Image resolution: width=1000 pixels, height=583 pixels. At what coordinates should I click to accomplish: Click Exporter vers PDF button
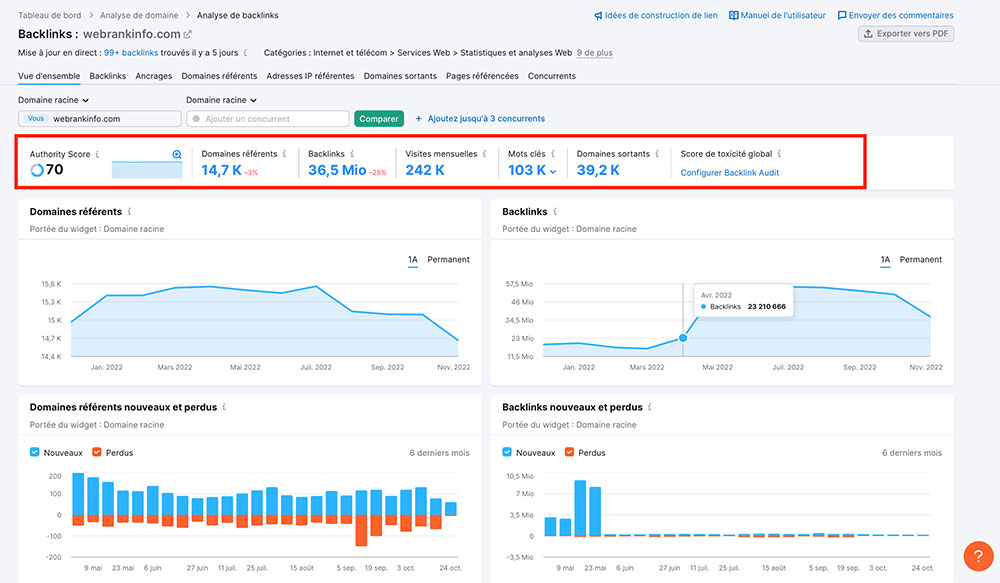(x=906, y=34)
